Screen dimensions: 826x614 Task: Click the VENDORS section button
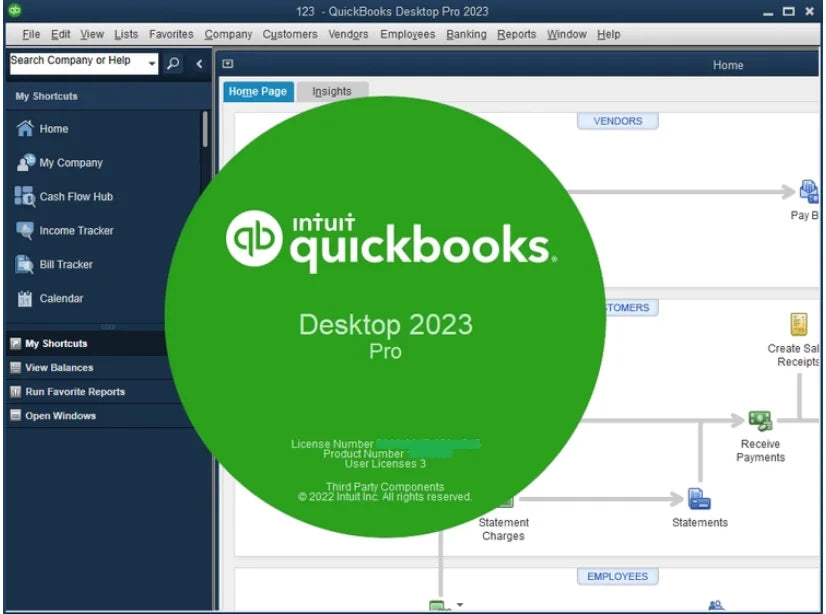point(617,121)
